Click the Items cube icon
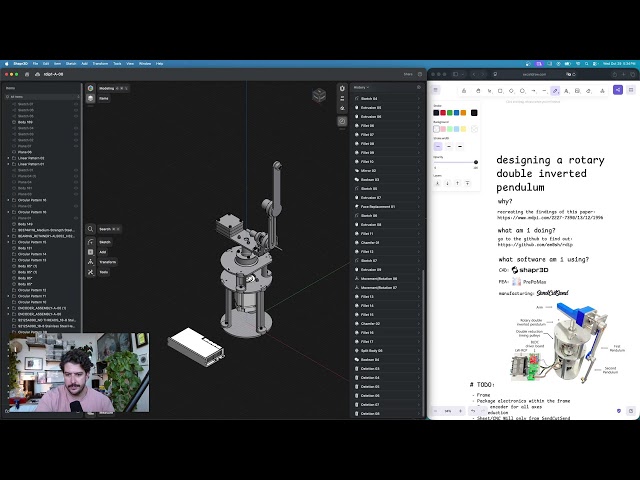 pyautogui.click(x=91, y=98)
